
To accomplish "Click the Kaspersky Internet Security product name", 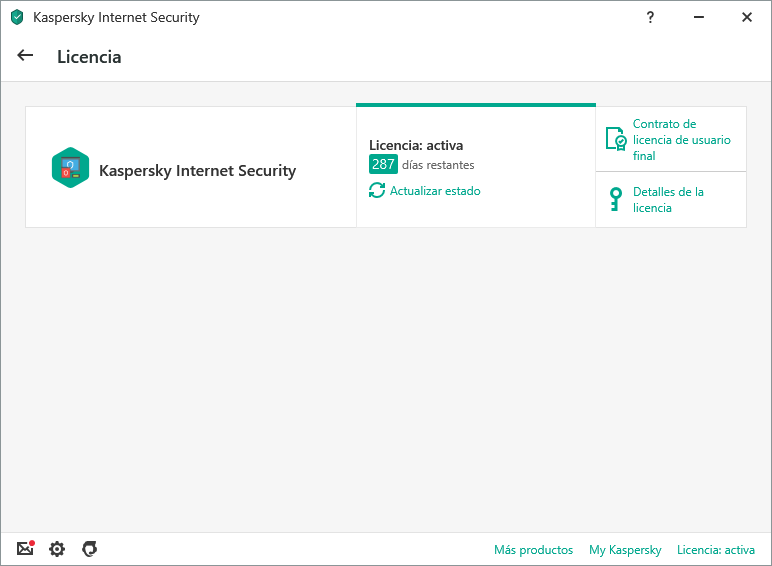I will click(x=197, y=170).
